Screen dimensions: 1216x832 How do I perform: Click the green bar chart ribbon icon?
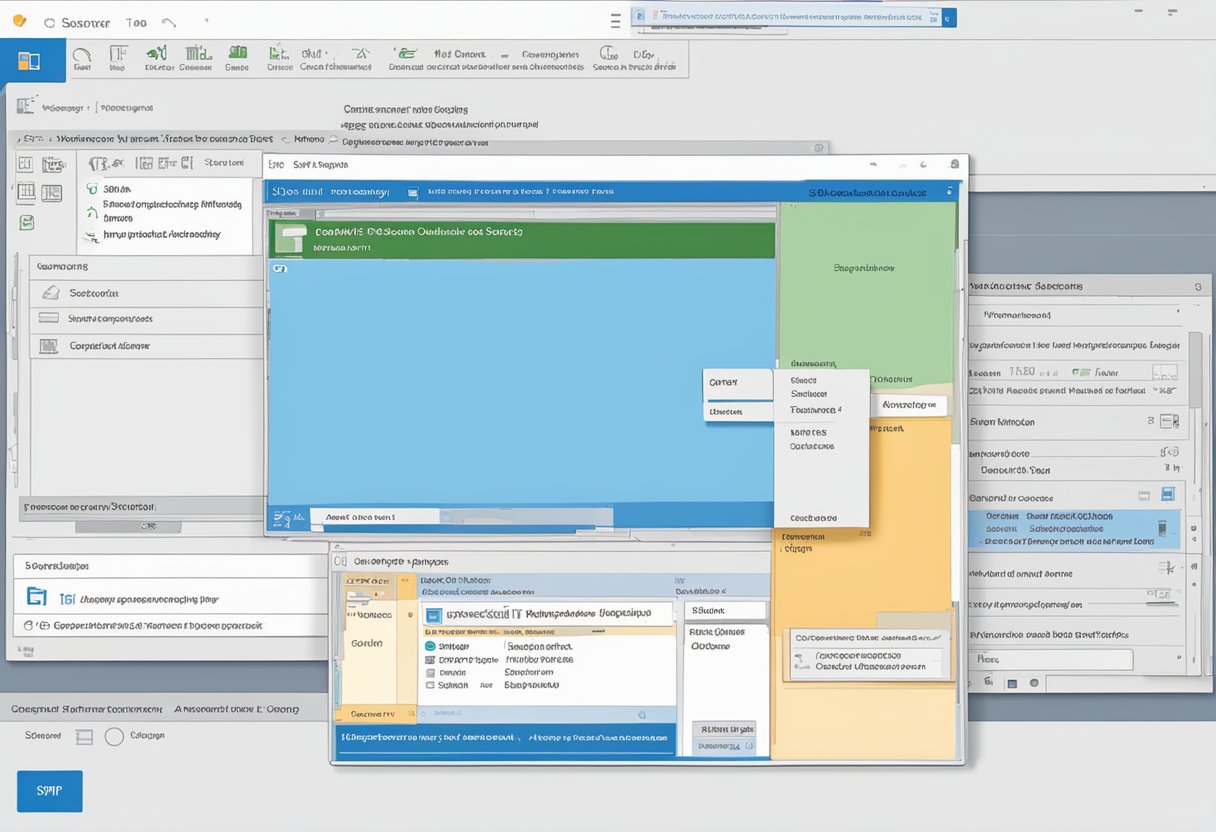[x=157, y=53]
